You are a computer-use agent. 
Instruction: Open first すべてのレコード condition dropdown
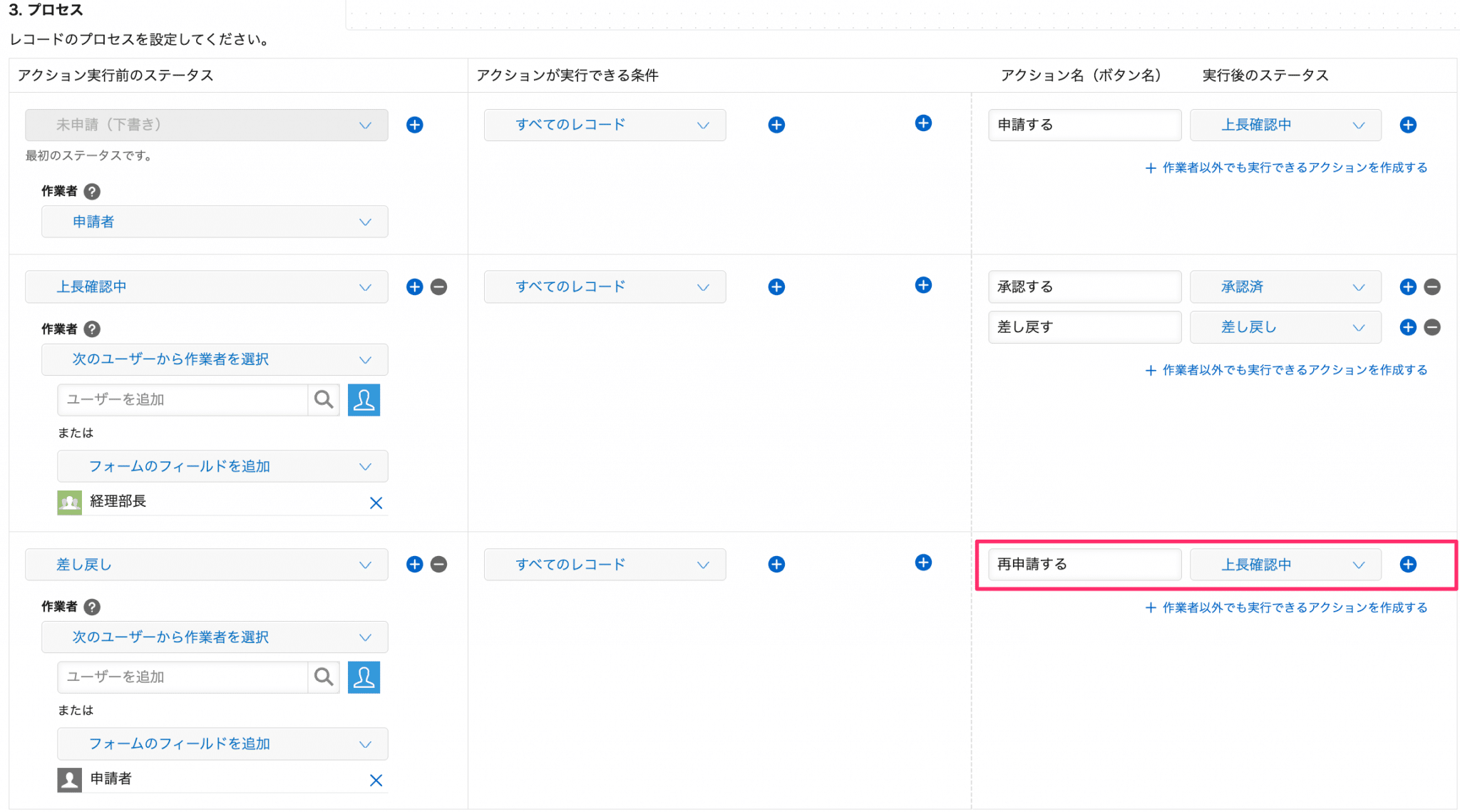pos(605,125)
